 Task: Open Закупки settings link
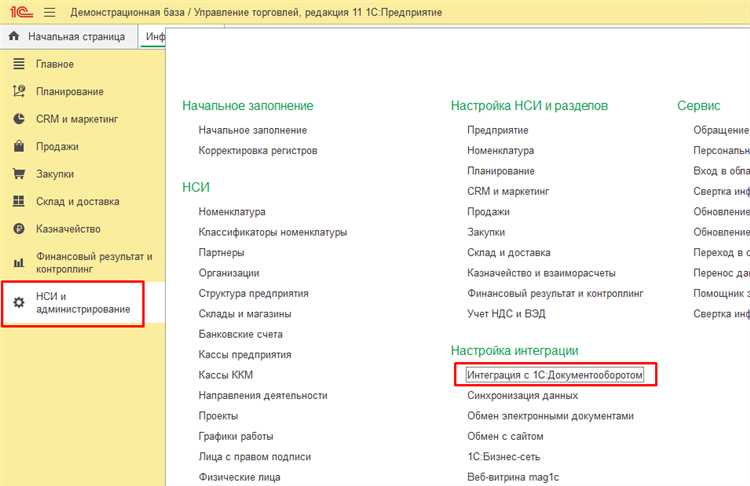486,232
